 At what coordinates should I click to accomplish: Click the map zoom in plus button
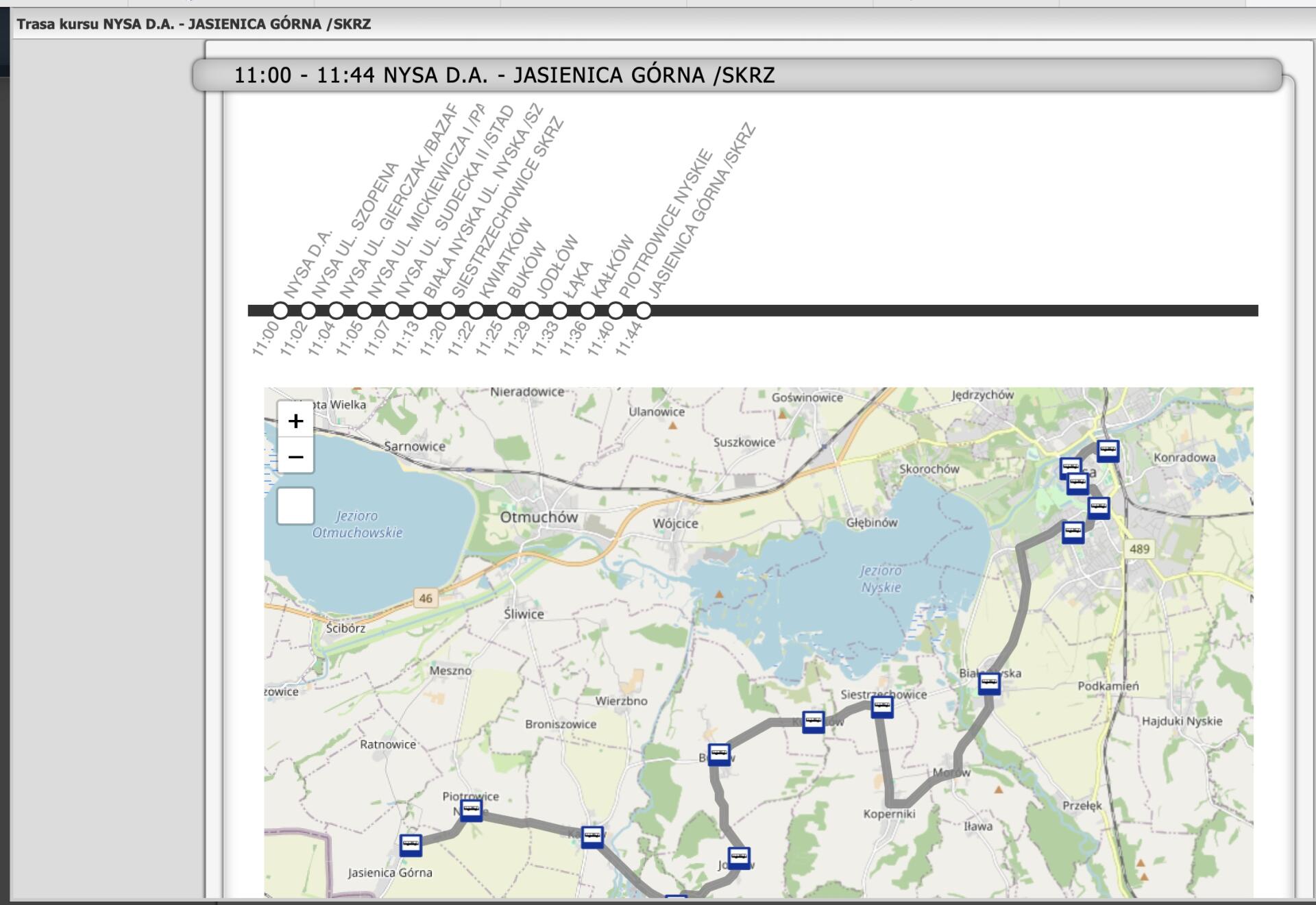tap(295, 421)
